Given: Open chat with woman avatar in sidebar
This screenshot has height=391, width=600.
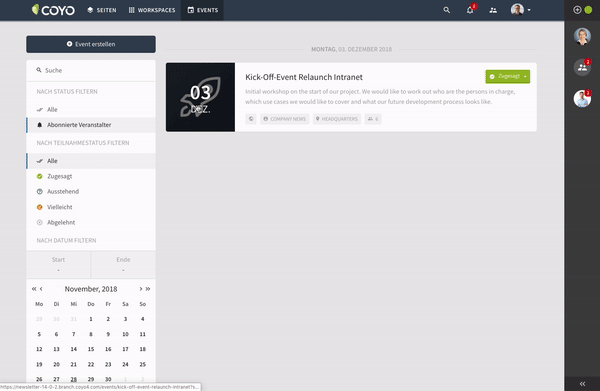Looking at the screenshot, I should click(582, 37).
